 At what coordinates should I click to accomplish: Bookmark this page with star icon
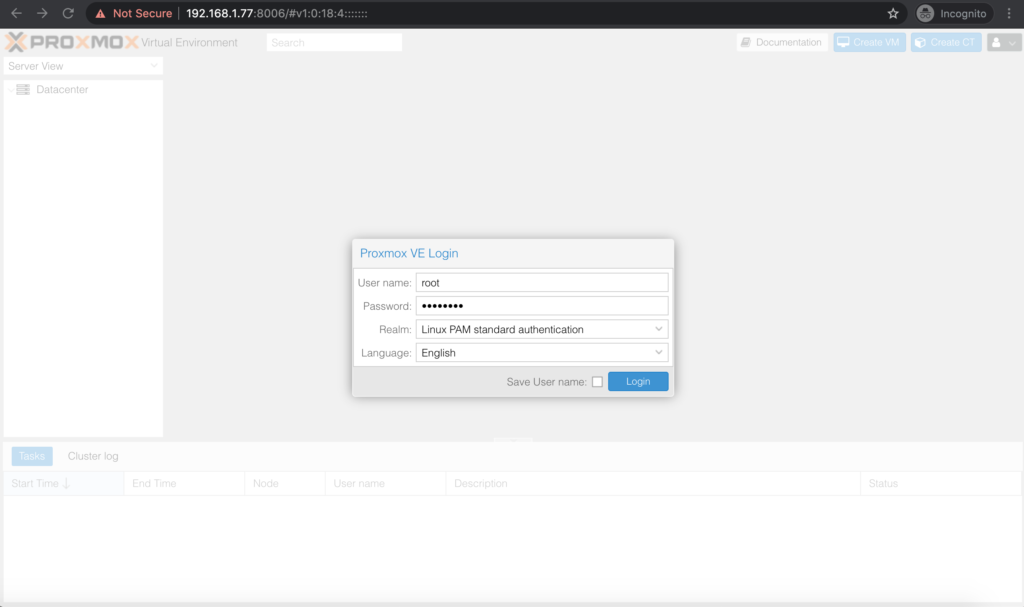coord(893,13)
